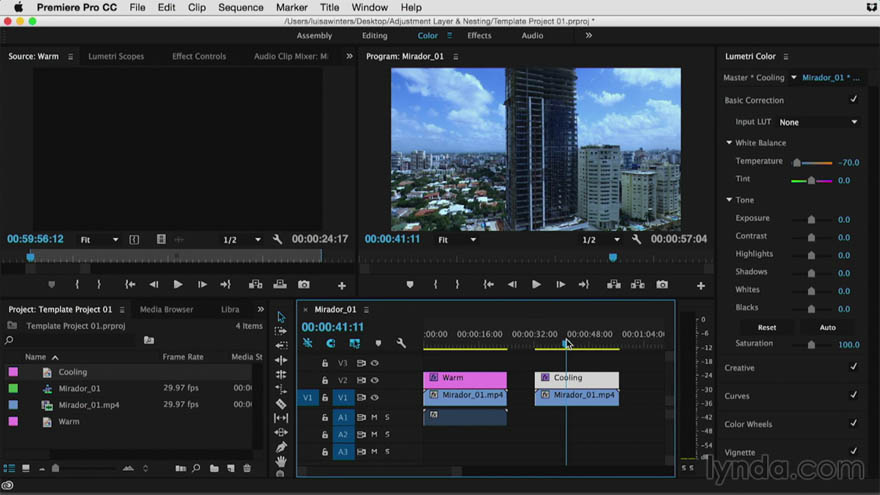Viewport: 880px width, 495px height.
Task: Create New Bin in Project panel
Action: tap(214, 468)
